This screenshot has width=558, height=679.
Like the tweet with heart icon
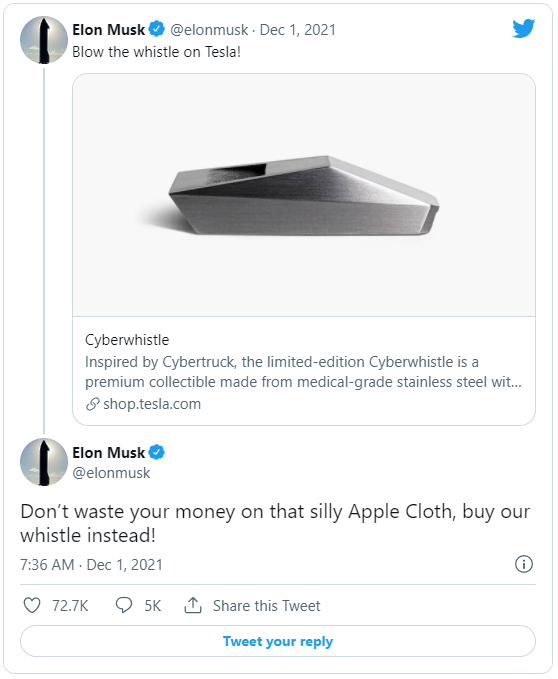[32, 605]
